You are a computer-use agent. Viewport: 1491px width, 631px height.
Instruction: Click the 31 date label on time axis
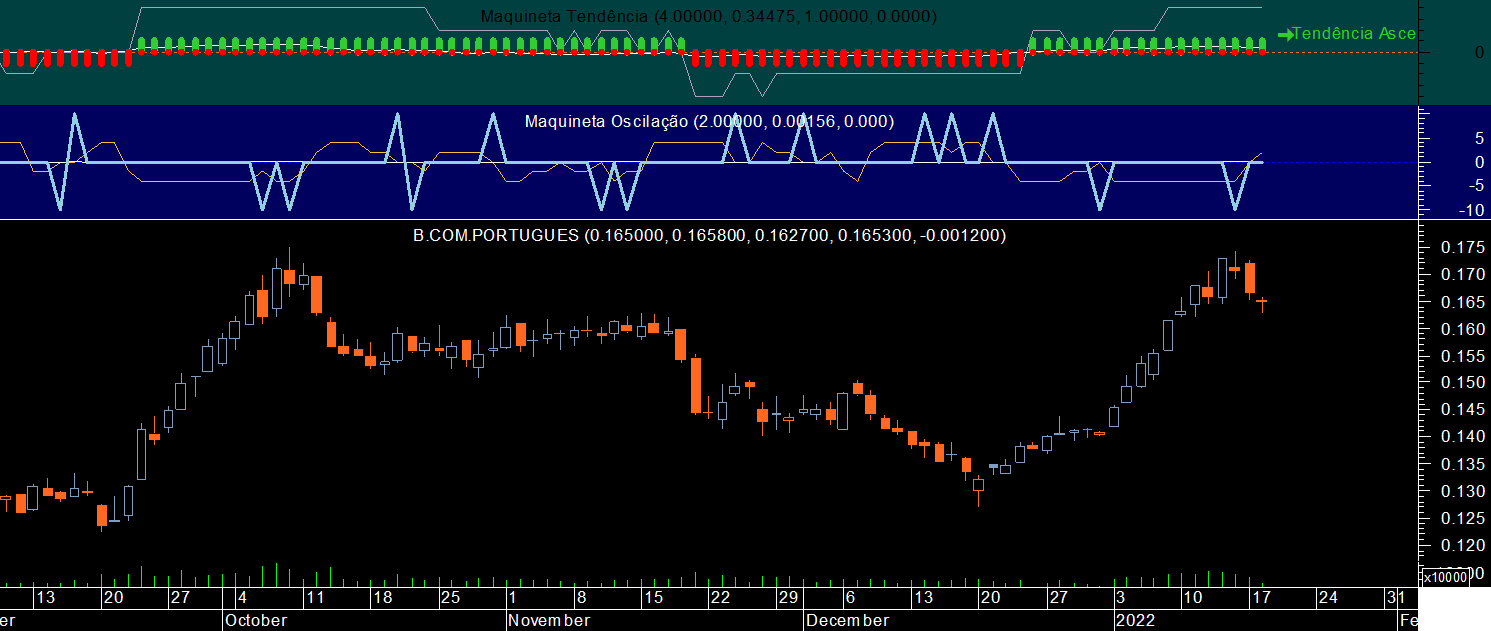click(x=1395, y=597)
